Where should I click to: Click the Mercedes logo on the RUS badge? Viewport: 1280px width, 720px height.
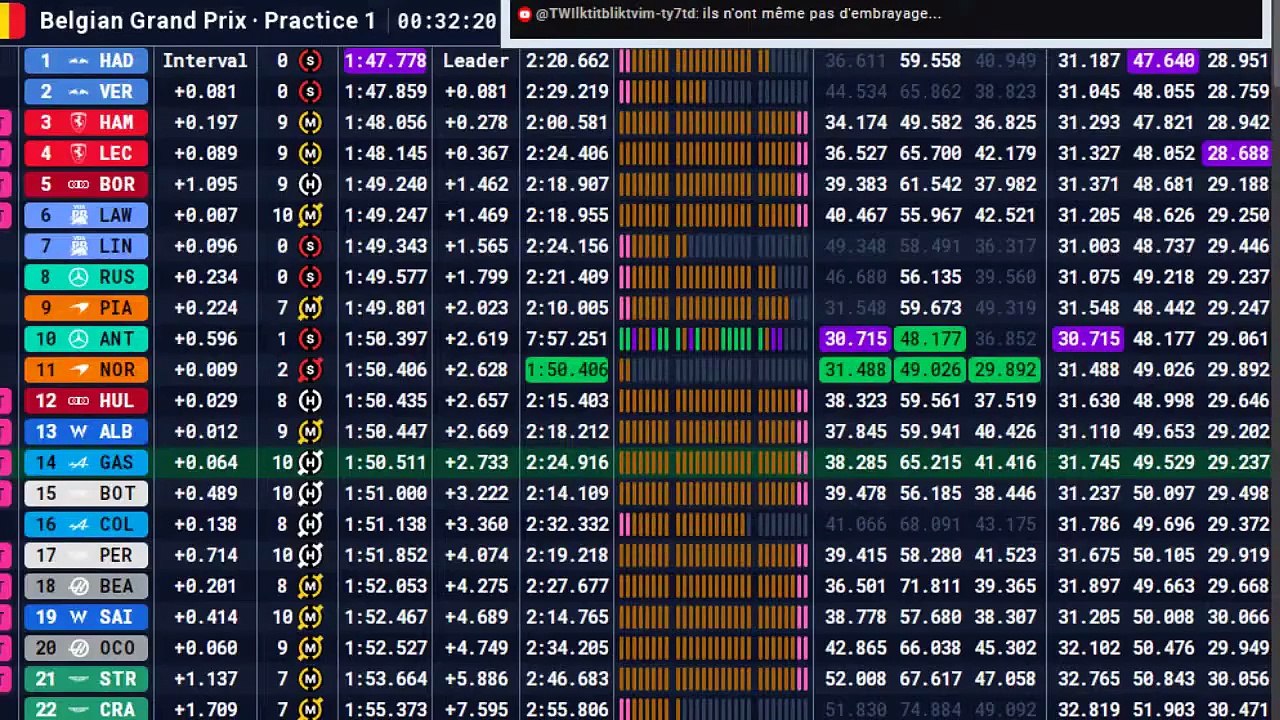click(78, 278)
